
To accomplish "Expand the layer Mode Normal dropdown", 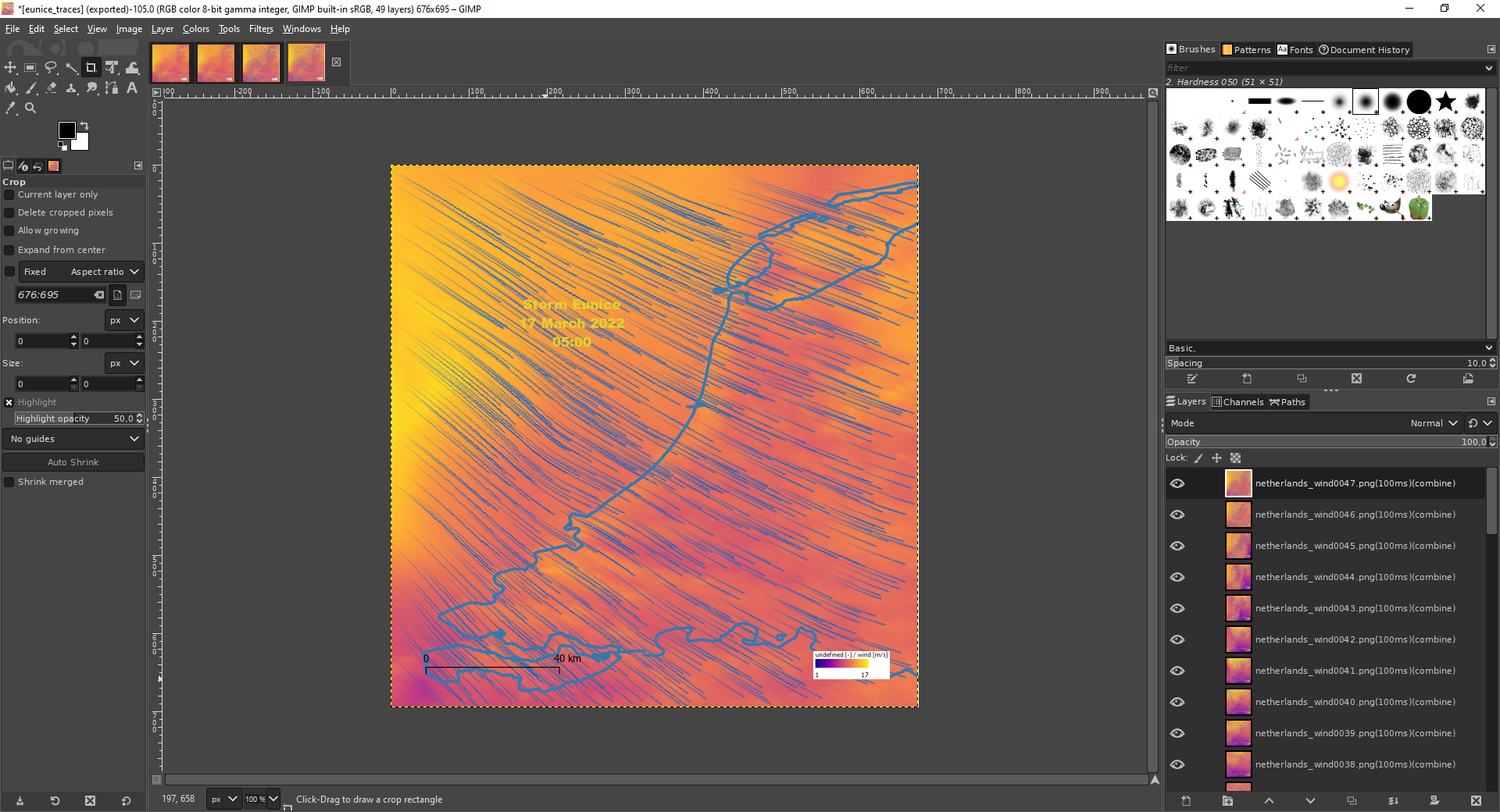I will pyautogui.click(x=1433, y=423).
